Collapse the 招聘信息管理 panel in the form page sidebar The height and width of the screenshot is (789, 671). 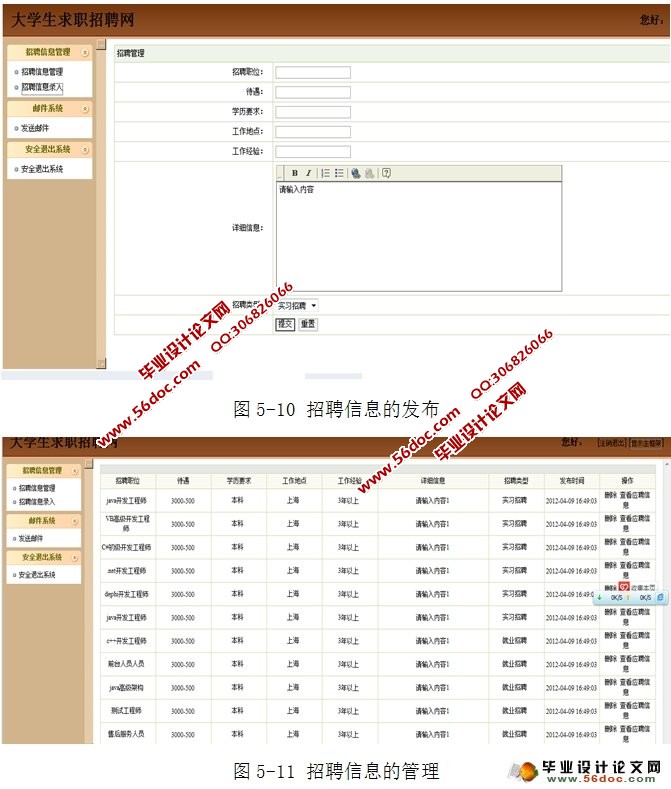click(x=85, y=52)
